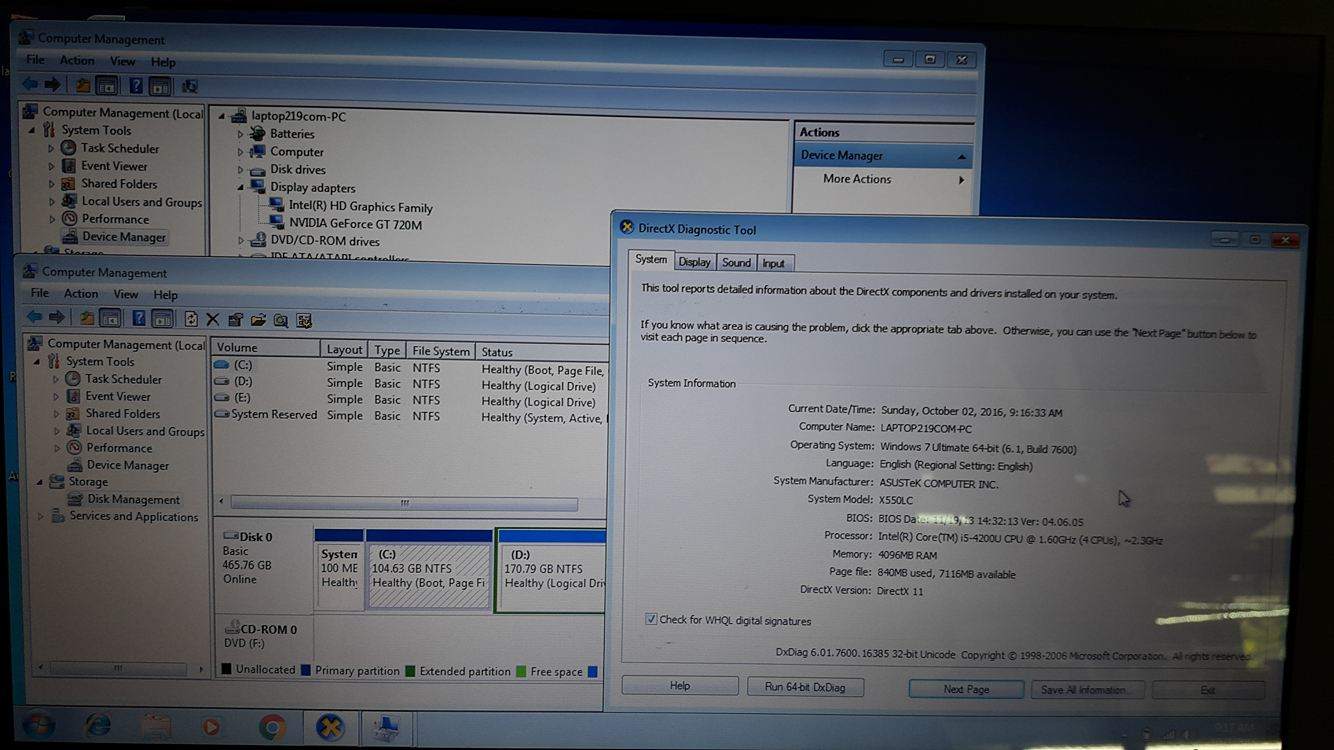Click the Properties icon in Disk Management toolbar
1334x750 pixels.
coord(236,320)
